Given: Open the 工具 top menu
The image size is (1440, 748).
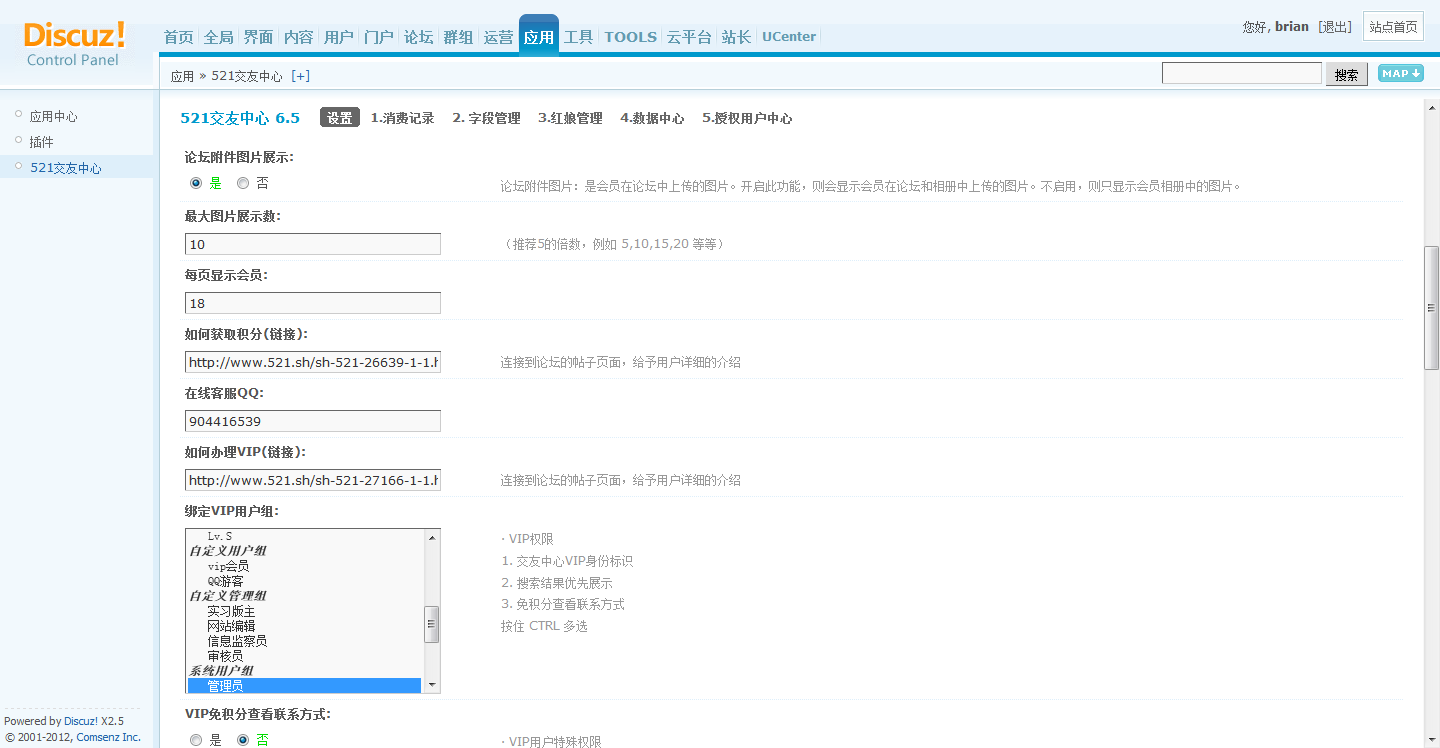Looking at the screenshot, I should [579, 37].
